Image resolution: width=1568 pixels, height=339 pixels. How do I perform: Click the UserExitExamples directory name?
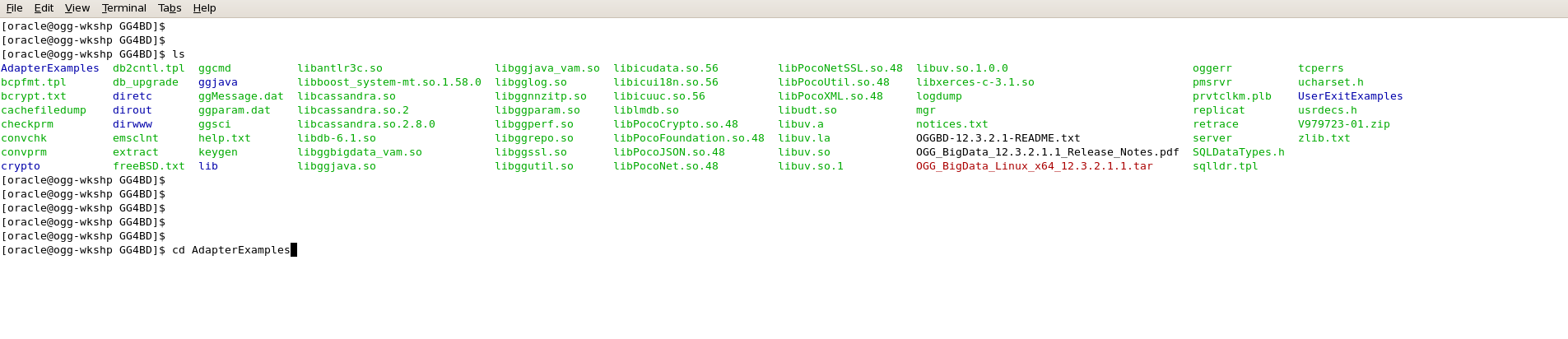click(1350, 96)
